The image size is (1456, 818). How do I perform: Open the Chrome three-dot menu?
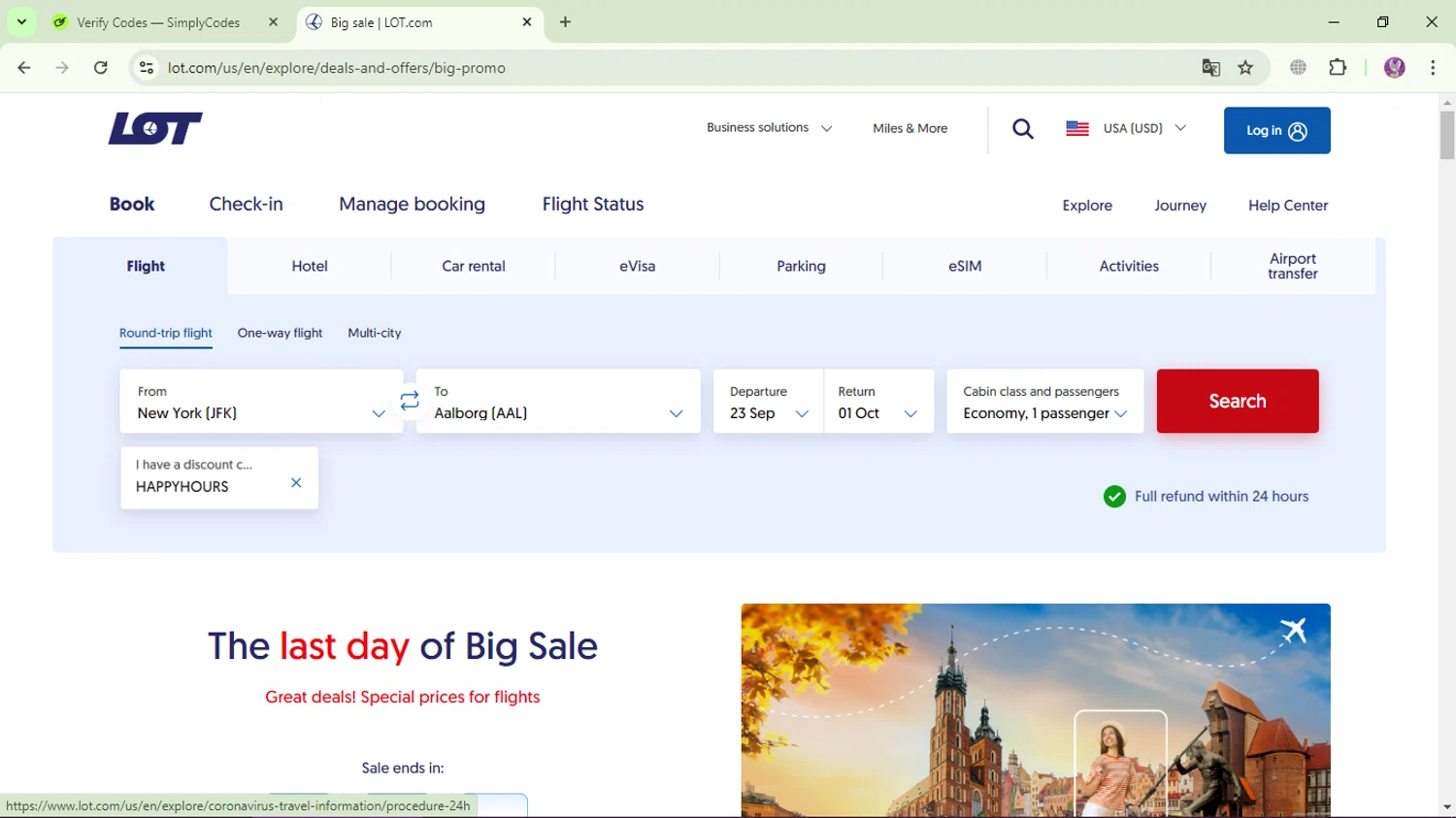click(x=1433, y=68)
